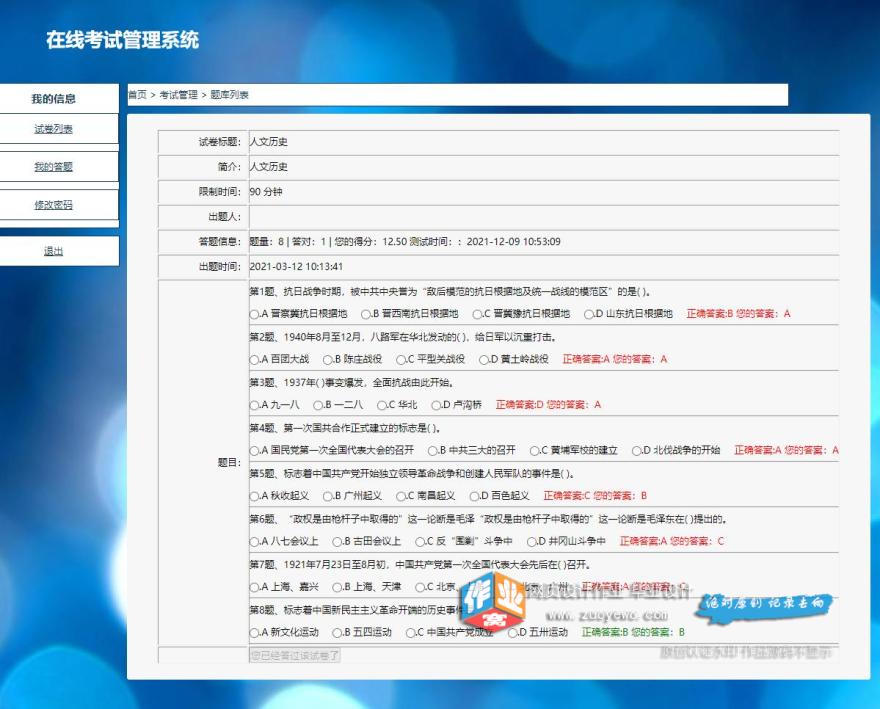Image resolution: width=880 pixels, height=709 pixels.
Task: Select option A 晋察冀抗日根据地 for question 1
Action: [253, 314]
